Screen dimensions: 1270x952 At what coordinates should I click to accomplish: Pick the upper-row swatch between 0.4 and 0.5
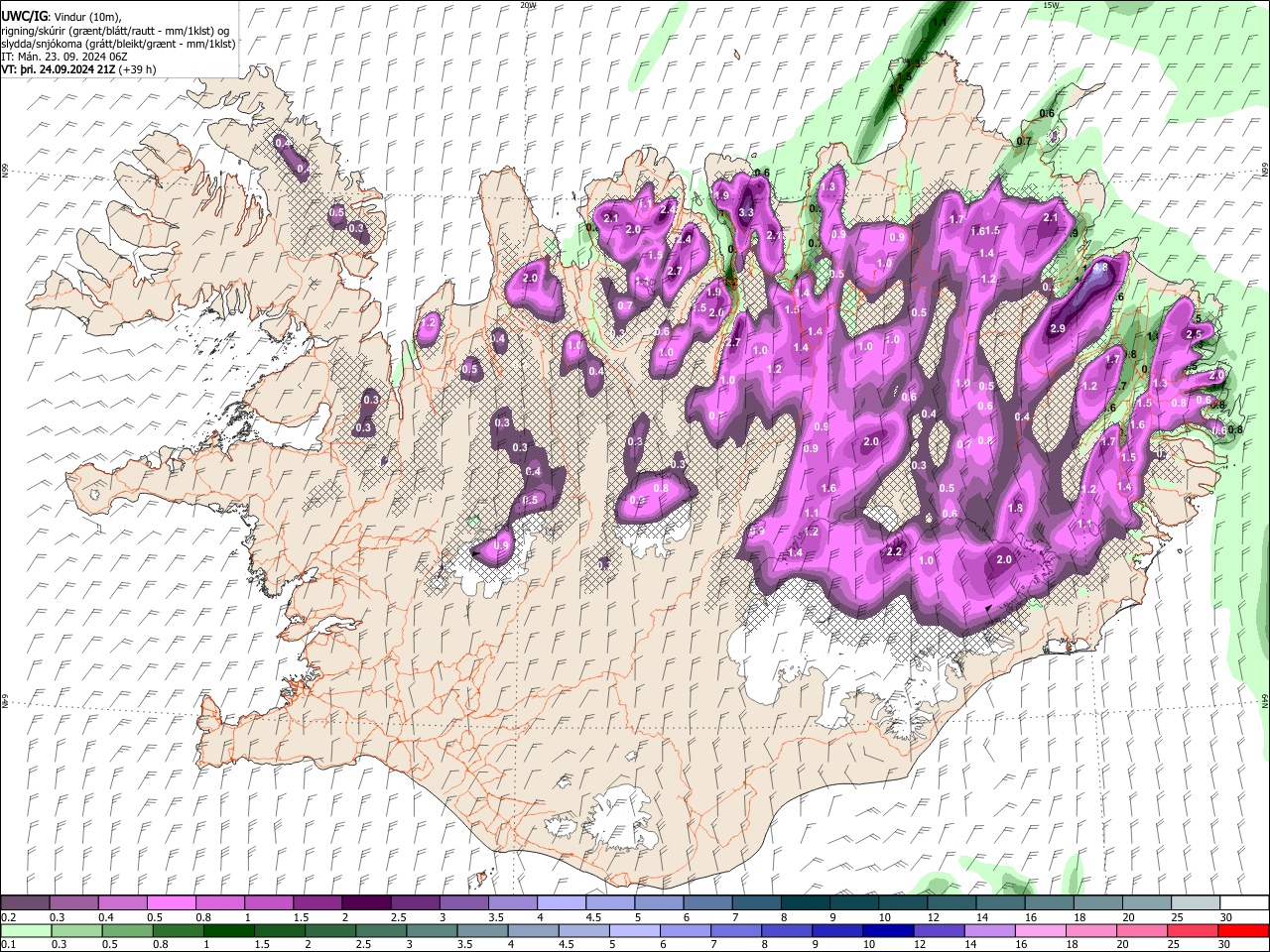point(123,903)
